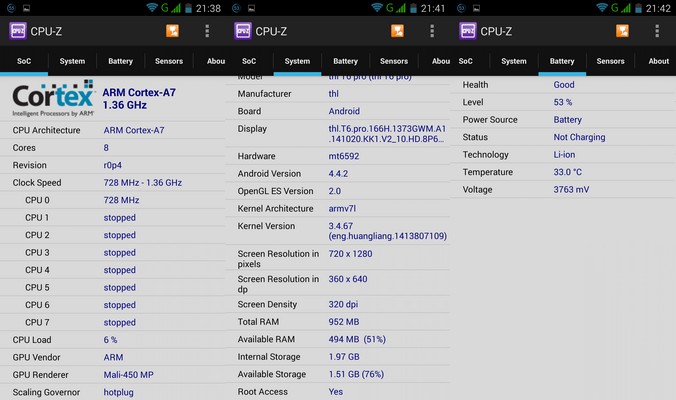Tap the CPU-Z app icon in the System screen

[x=243, y=31]
